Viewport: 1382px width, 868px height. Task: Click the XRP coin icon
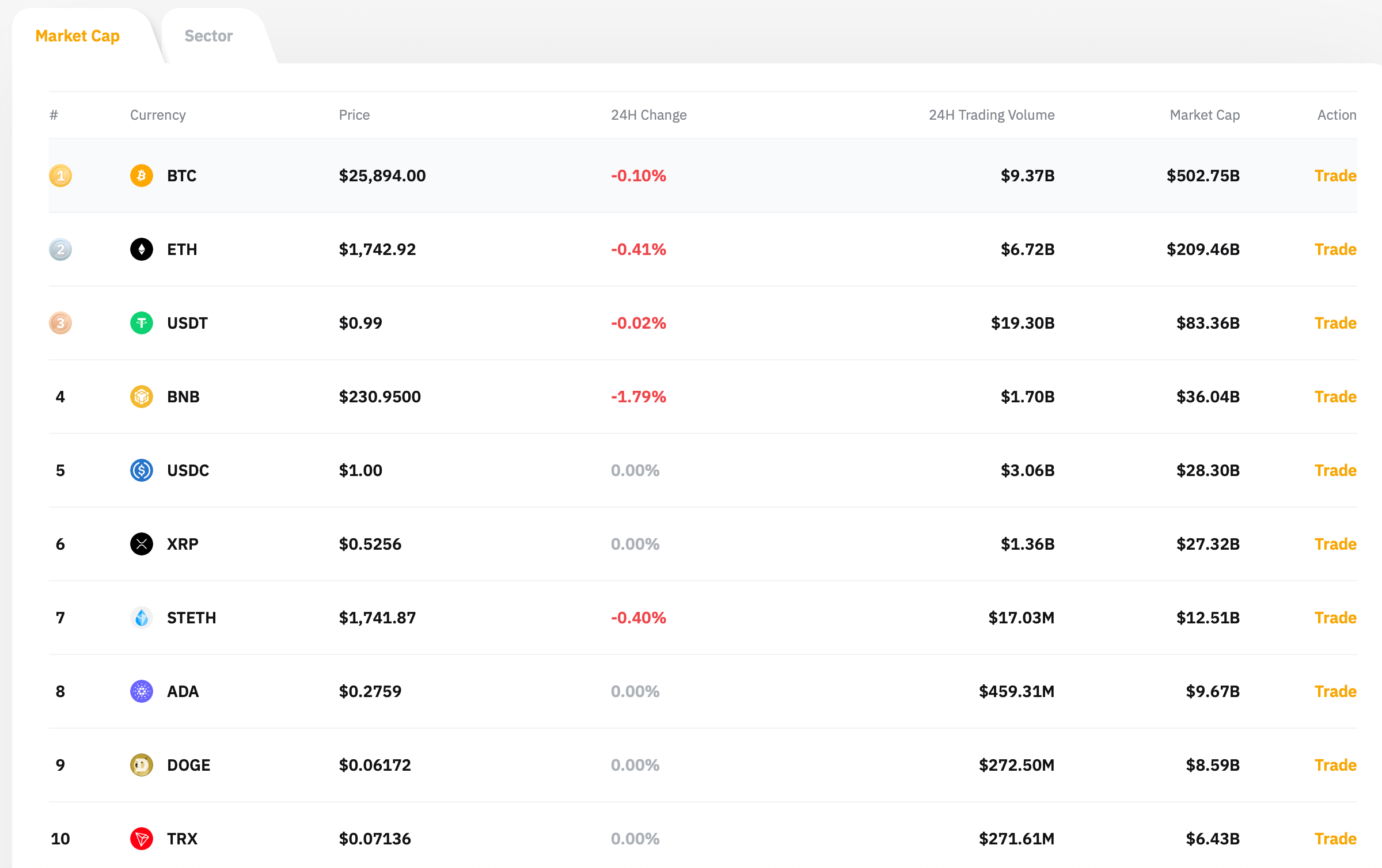pyautogui.click(x=141, y=544)
